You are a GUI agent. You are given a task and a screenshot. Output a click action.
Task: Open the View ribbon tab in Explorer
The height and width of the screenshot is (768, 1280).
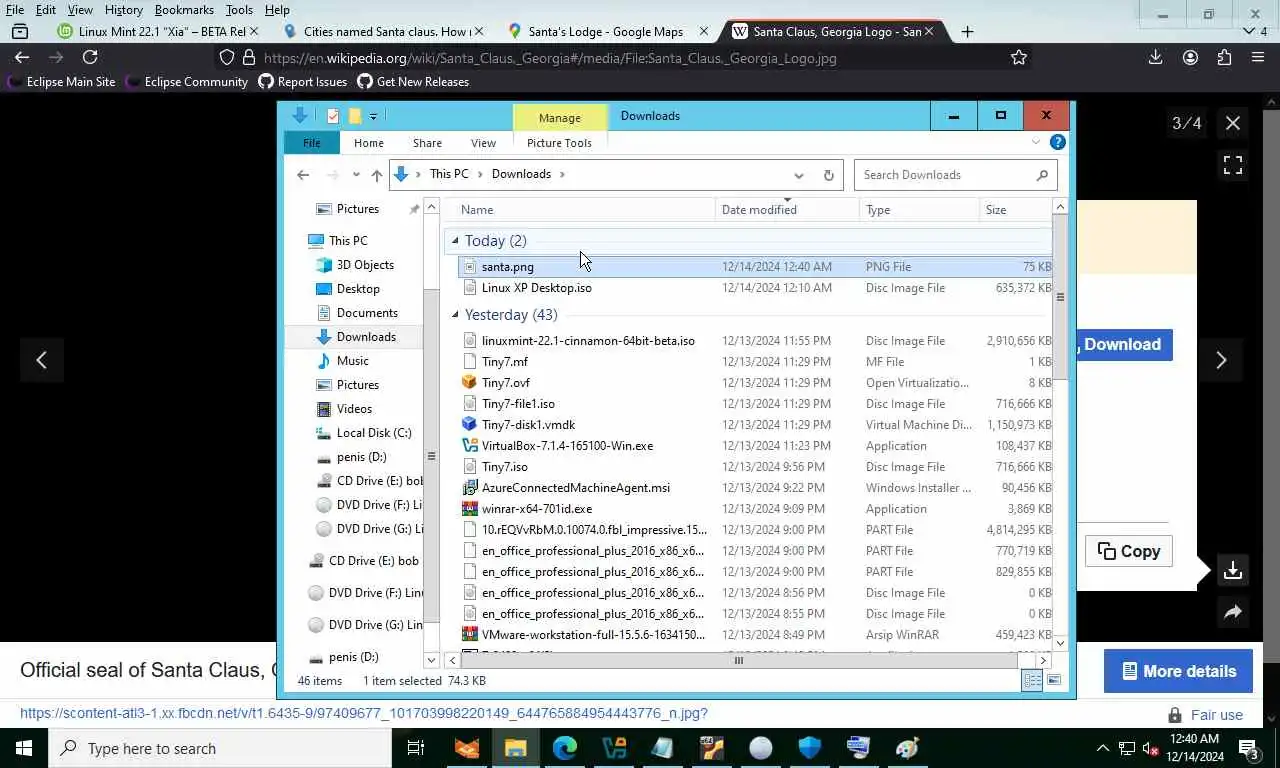483,143
